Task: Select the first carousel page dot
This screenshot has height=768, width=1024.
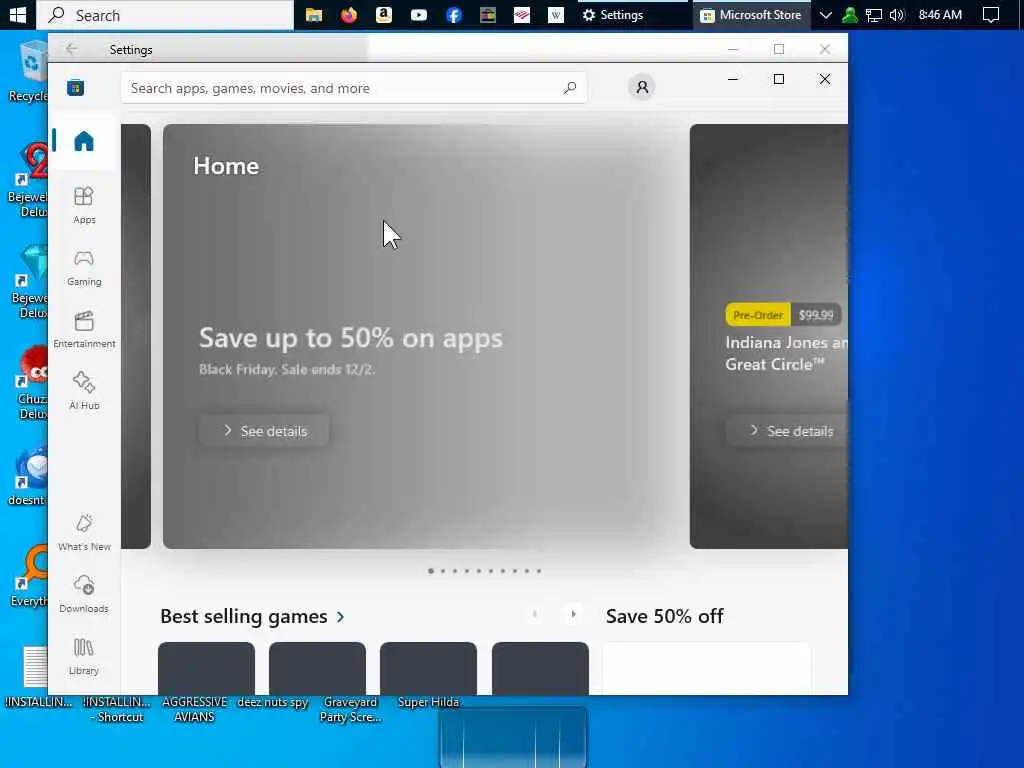Action: click(x=430, y=571)
